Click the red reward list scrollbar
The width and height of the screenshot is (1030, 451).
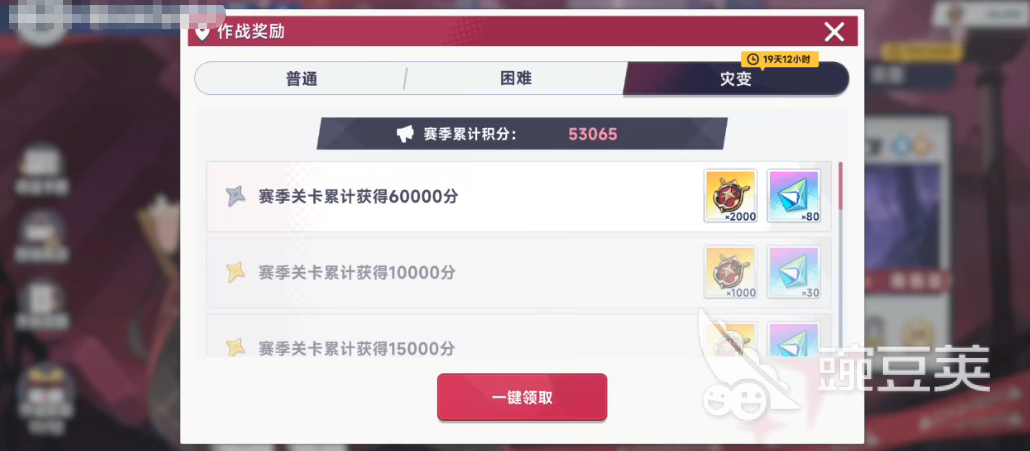840,185
